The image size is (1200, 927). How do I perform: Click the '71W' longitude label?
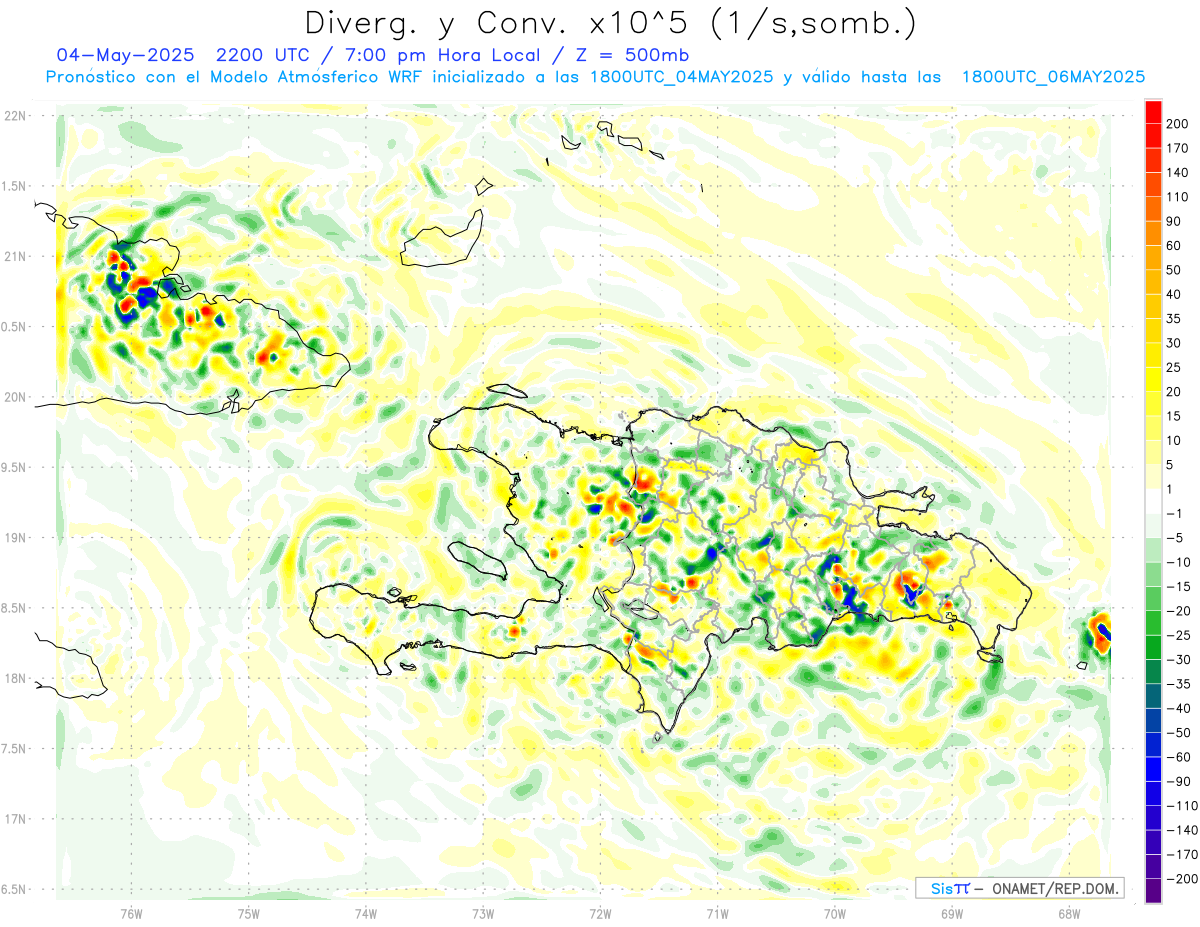717,914
